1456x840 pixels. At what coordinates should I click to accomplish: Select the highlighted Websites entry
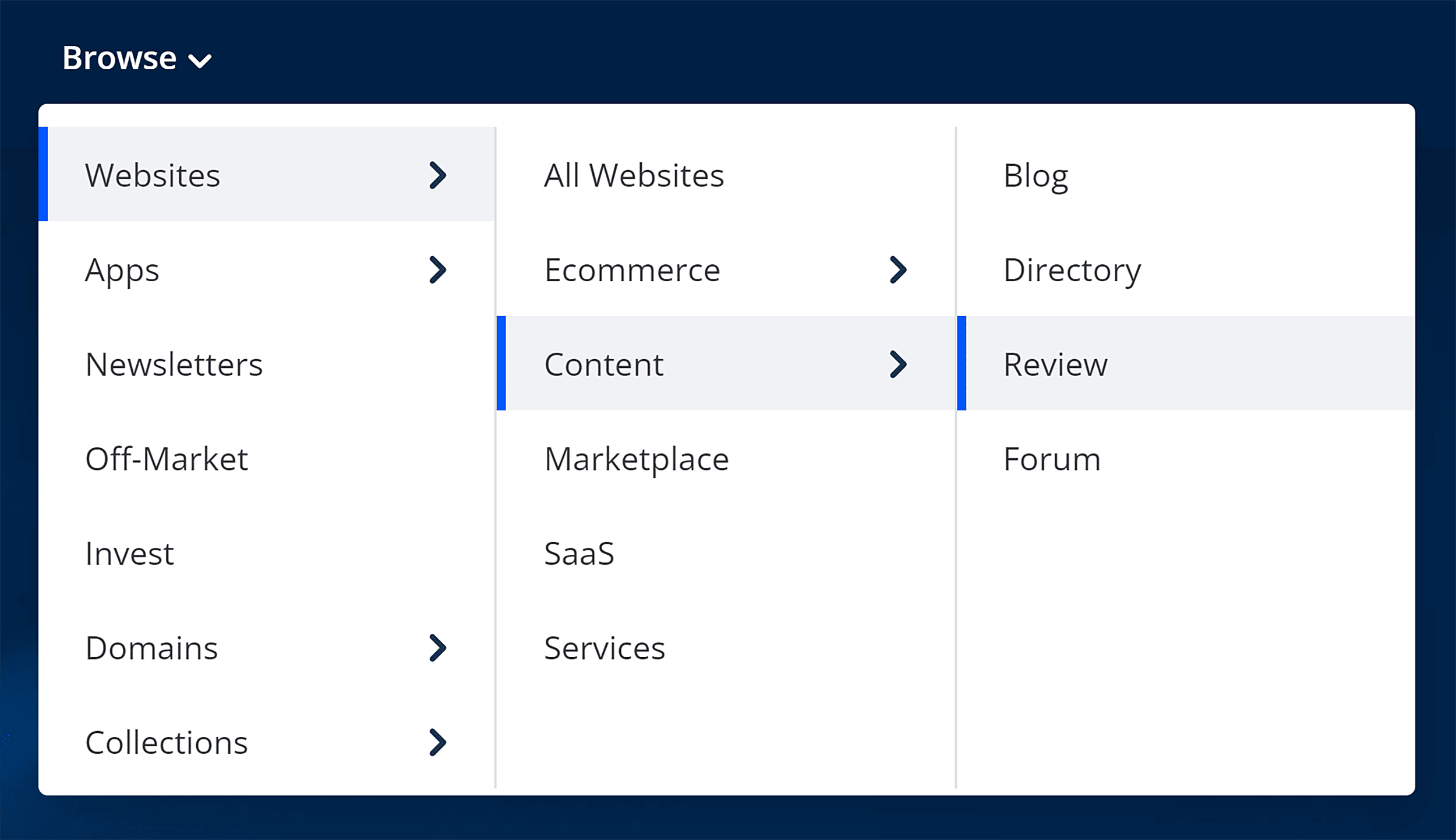pyautogui.click(x=153, y=175)
